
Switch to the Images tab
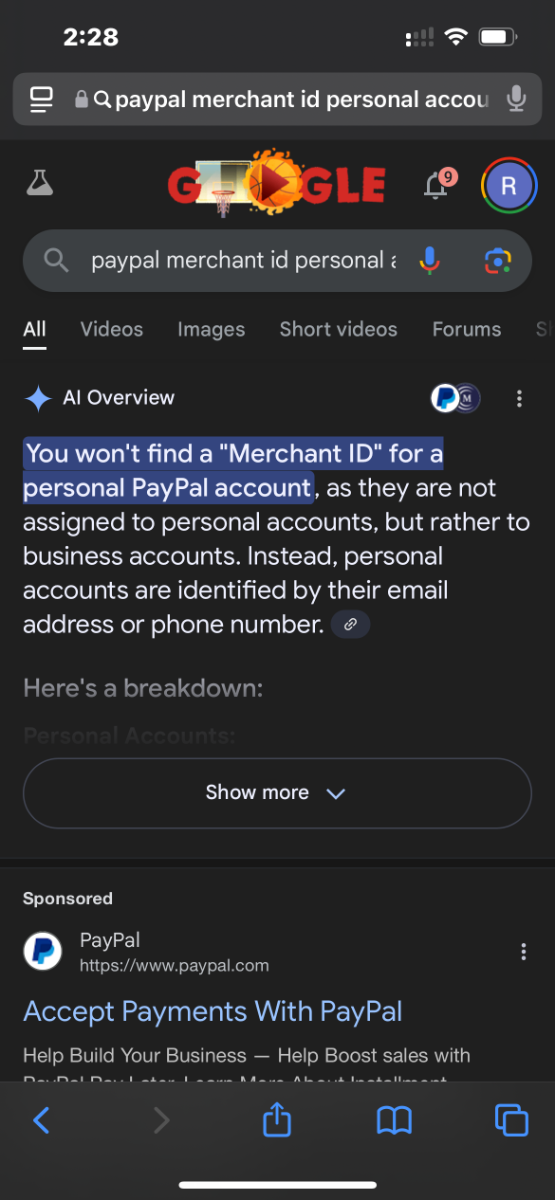[x=211, y=329]
